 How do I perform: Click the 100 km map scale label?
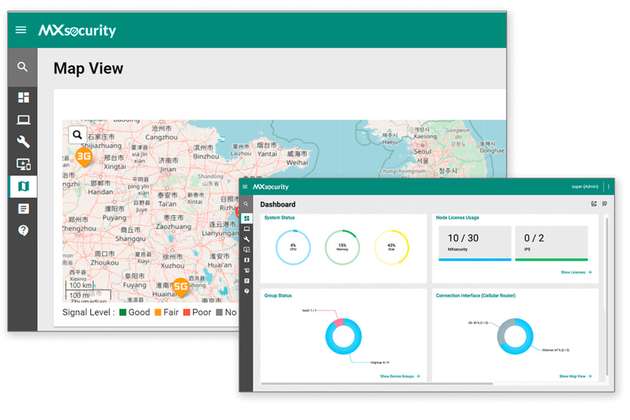click(80, 285)
